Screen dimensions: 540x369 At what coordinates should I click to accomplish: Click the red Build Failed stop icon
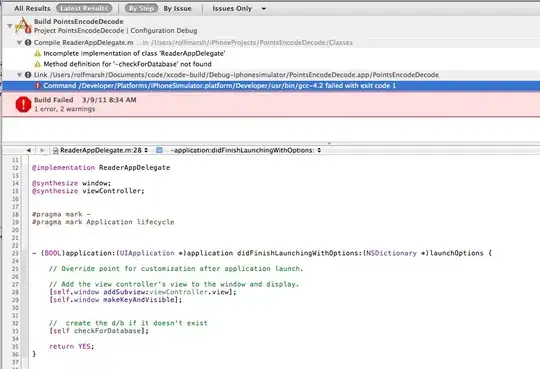coord(23,104)
